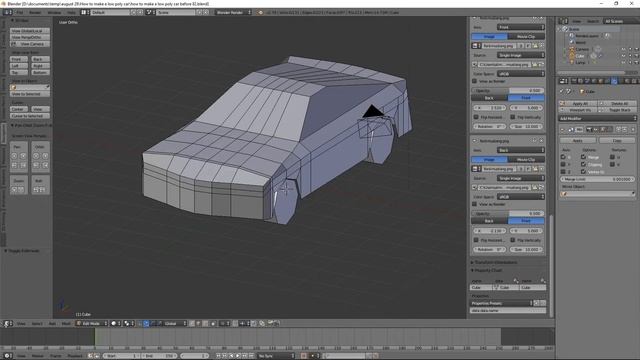Image resolution: width=640 pixels, height=360 pixels.
Task: Open Material properties tab icon
Action: click(628, 81)
